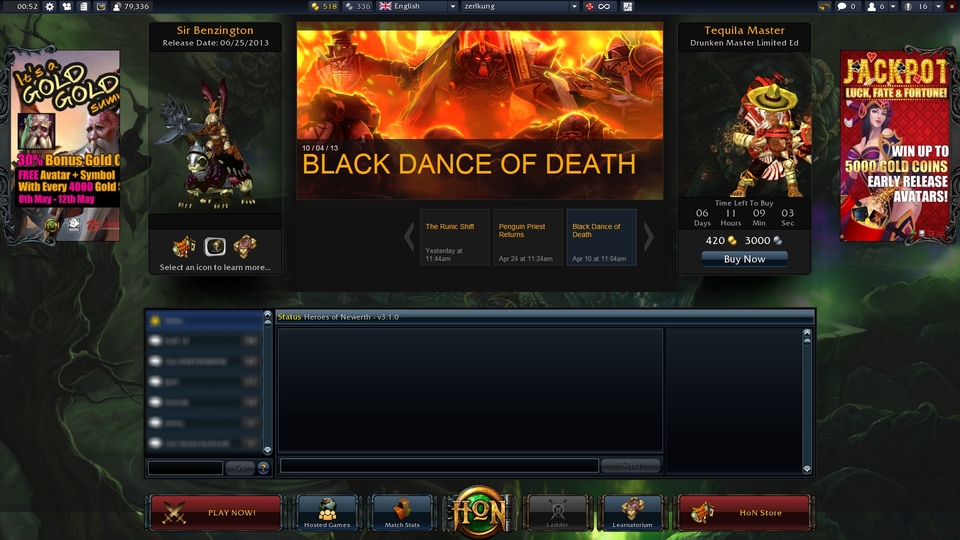Click the red cross icon in the top bar
The width and height of the screenshot is (960, 540).
coord(589,6)
